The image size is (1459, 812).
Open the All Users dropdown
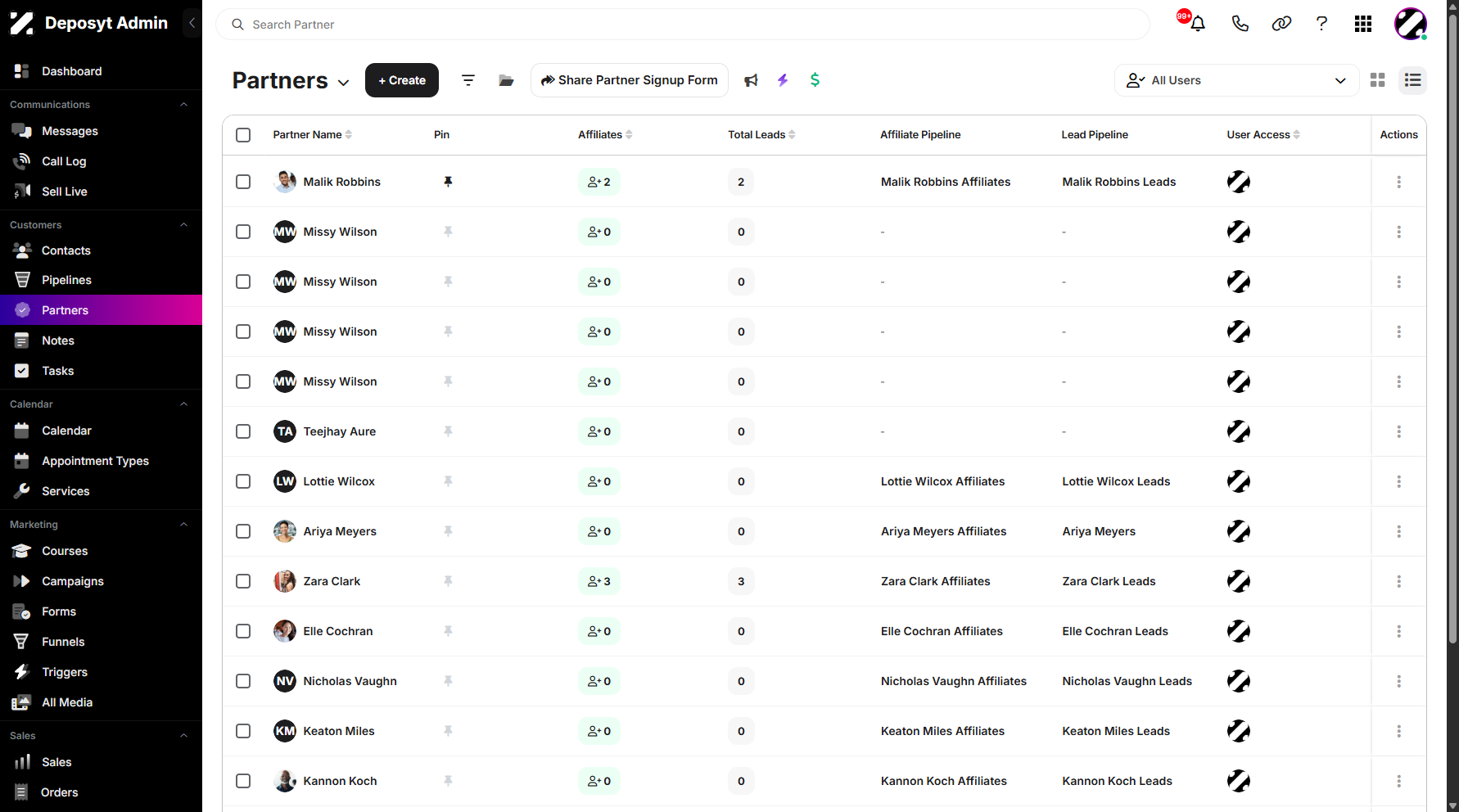pyautogui.click(x=1236, y=80)
